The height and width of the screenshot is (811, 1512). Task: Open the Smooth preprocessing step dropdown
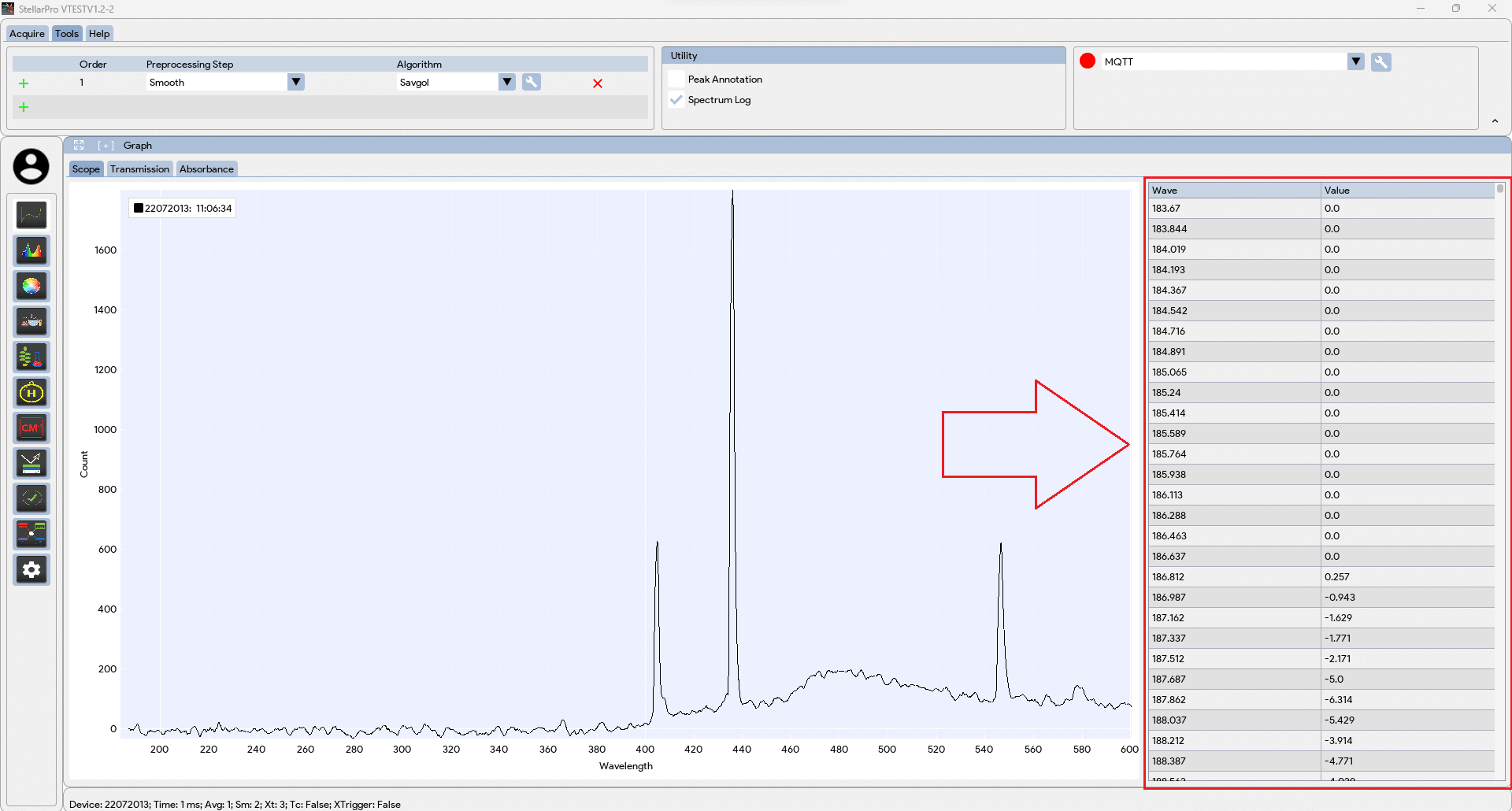(296, 83)
